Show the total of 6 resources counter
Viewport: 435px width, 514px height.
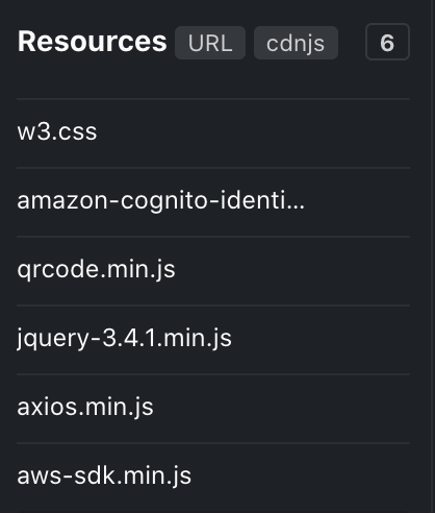(x=387, y=42)
